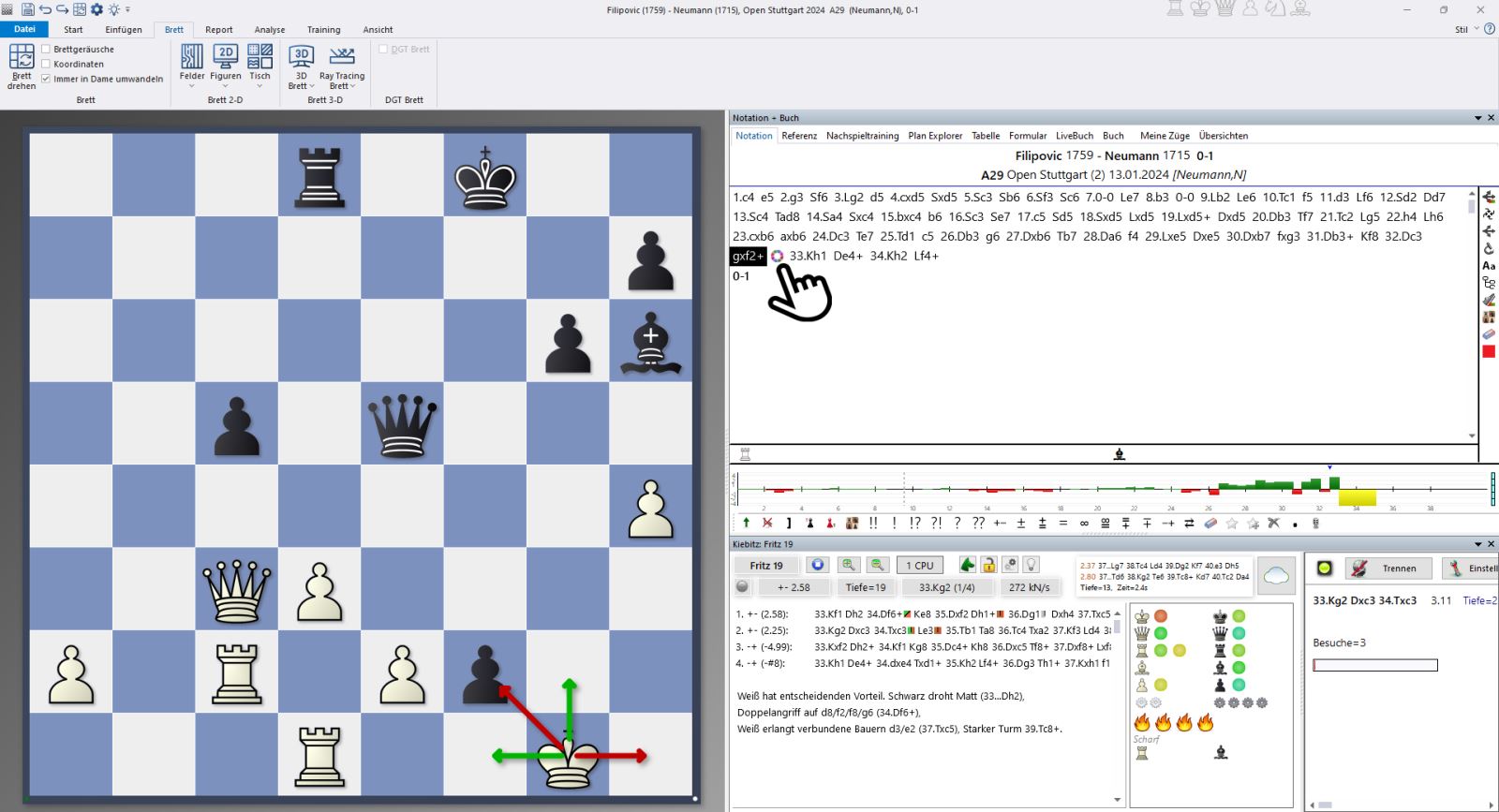Screen dimensions: 1499x812
Task: Click the lightbulb icon in engine panel
Action: tap(1031, 565)
